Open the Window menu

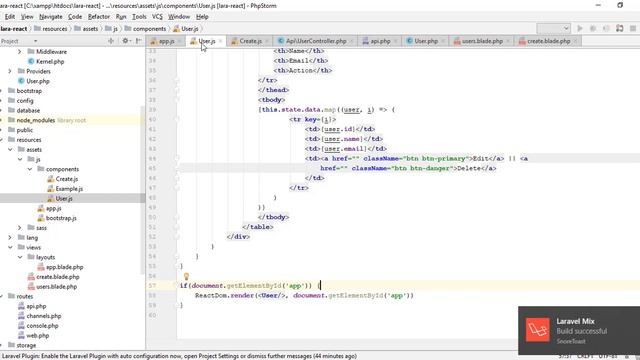[179, 17]
